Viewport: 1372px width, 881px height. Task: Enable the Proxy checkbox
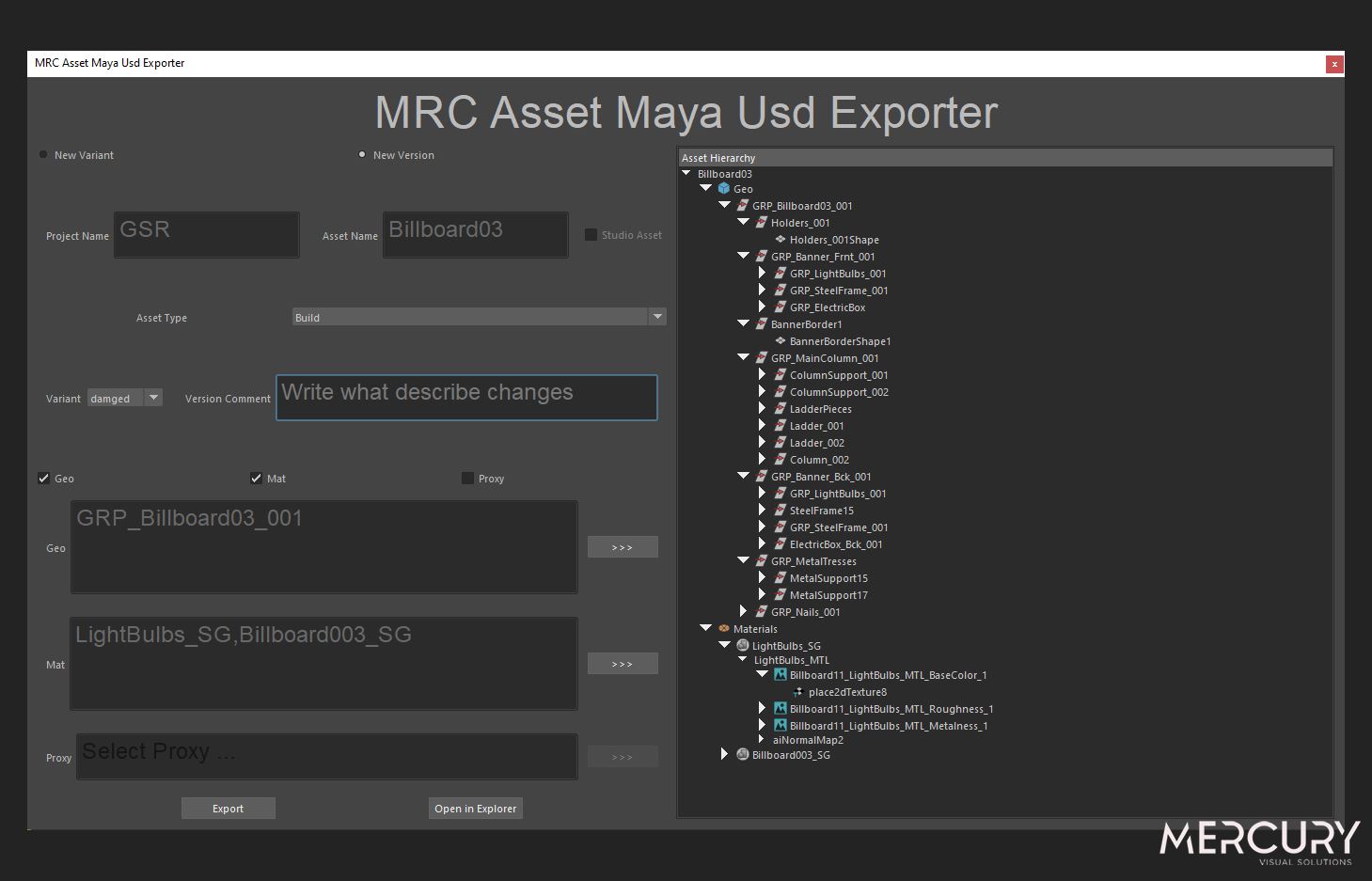[468, 479]
